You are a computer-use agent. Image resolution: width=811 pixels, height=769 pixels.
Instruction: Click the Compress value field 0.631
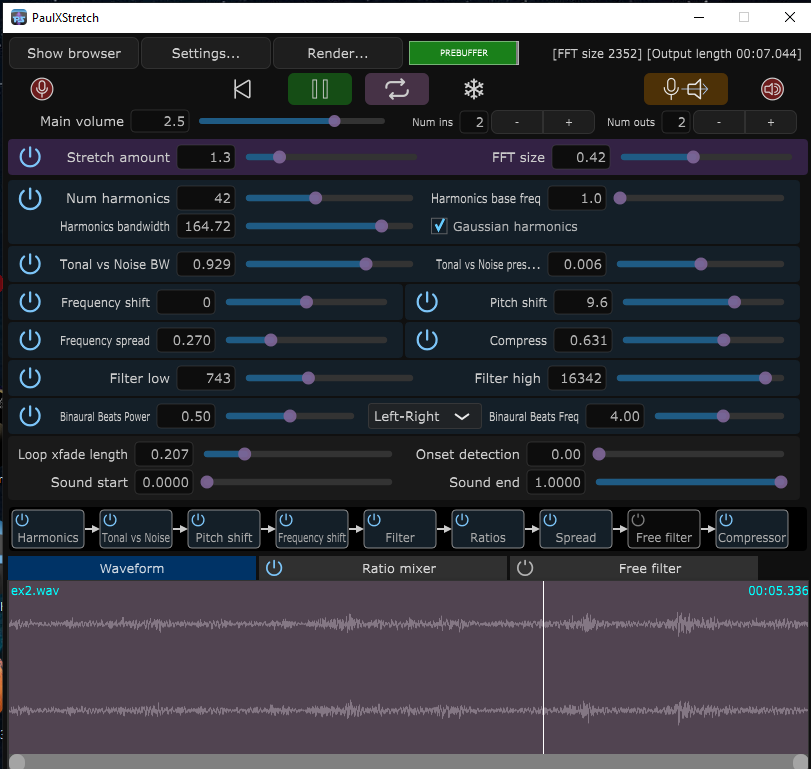coord(583,340)
